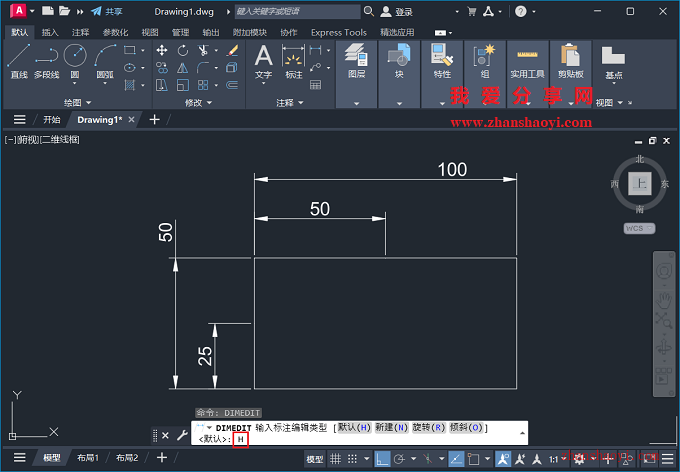Image resolution: width=680 pixels, height=472 pixels.
Task: Click the Explode tool icon
Action: (232, 68)
